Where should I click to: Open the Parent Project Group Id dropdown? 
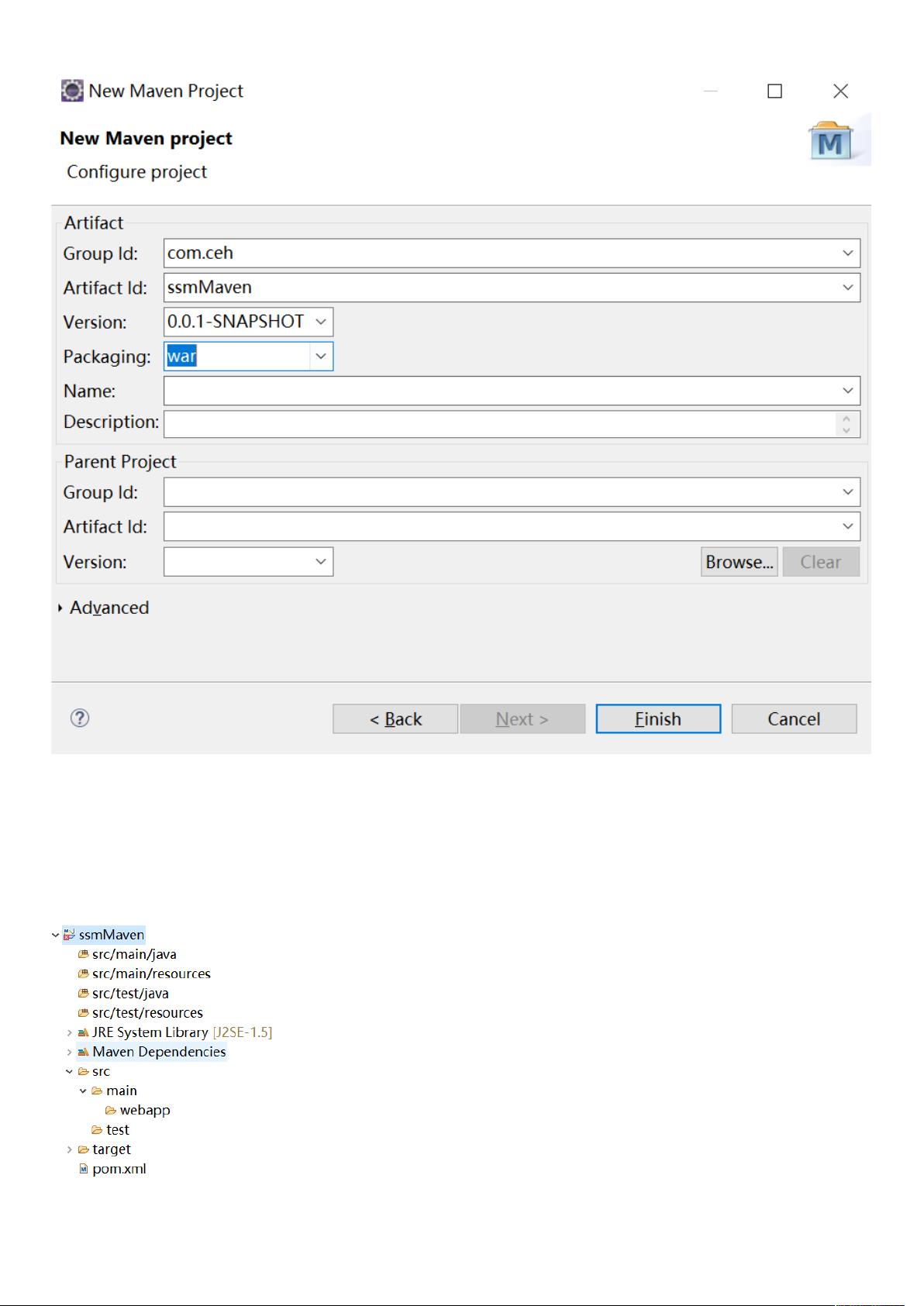point(847,492)
